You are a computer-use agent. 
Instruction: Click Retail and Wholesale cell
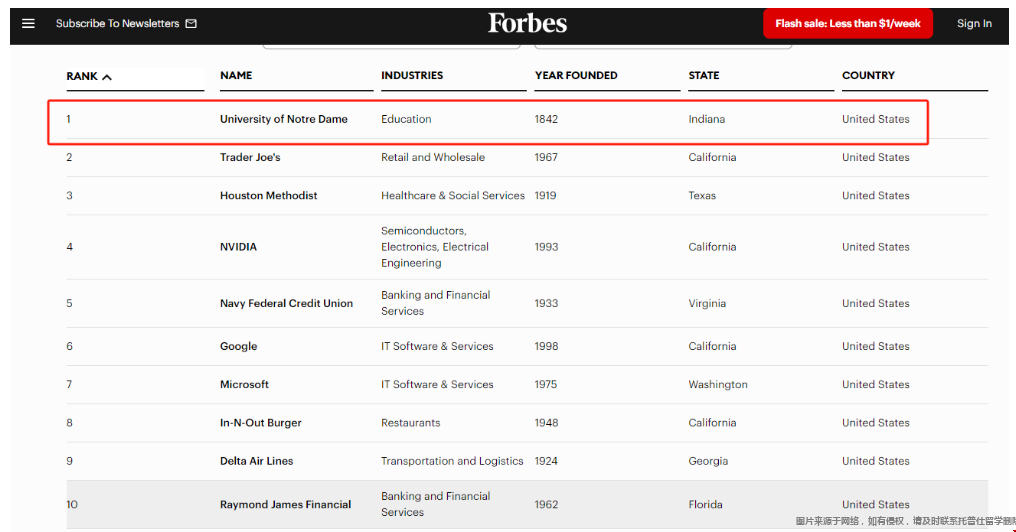[x=433, y=157]
